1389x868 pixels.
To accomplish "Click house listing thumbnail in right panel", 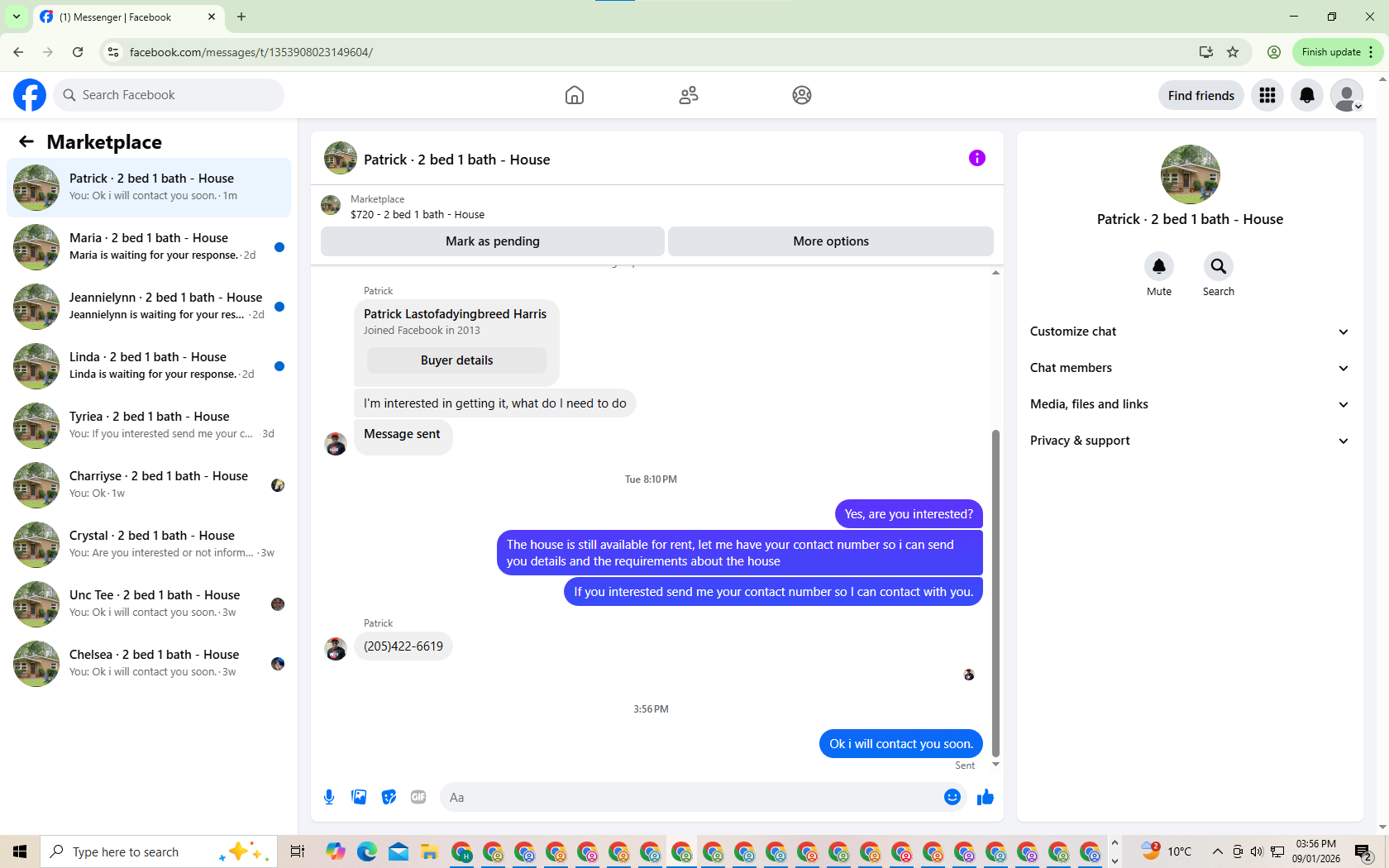I will (1190, 174).
